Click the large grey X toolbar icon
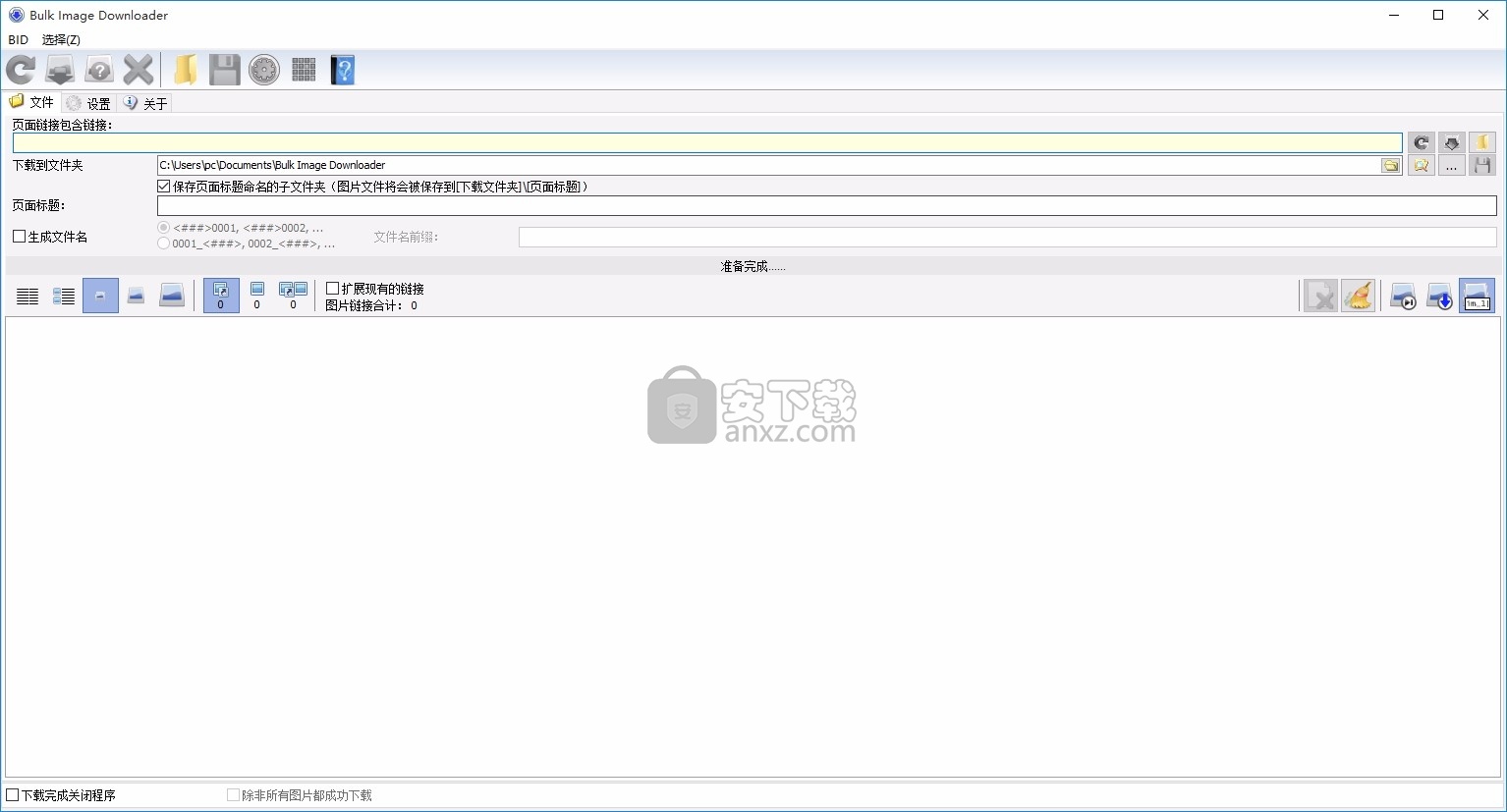 click(139, 70)
